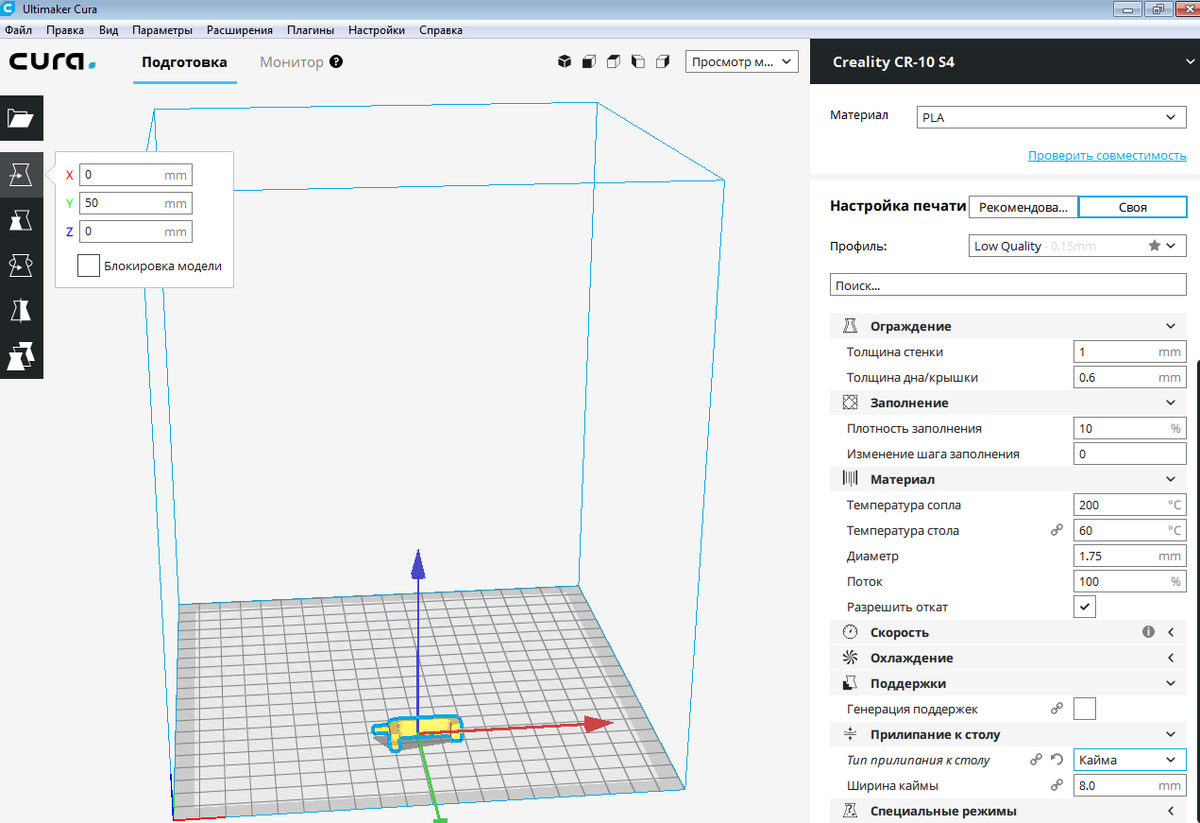Open the Просмотр м... view mode dropdown
Image resolution: width=1200 pixels, height=823 pixels.
pos(742,62)
